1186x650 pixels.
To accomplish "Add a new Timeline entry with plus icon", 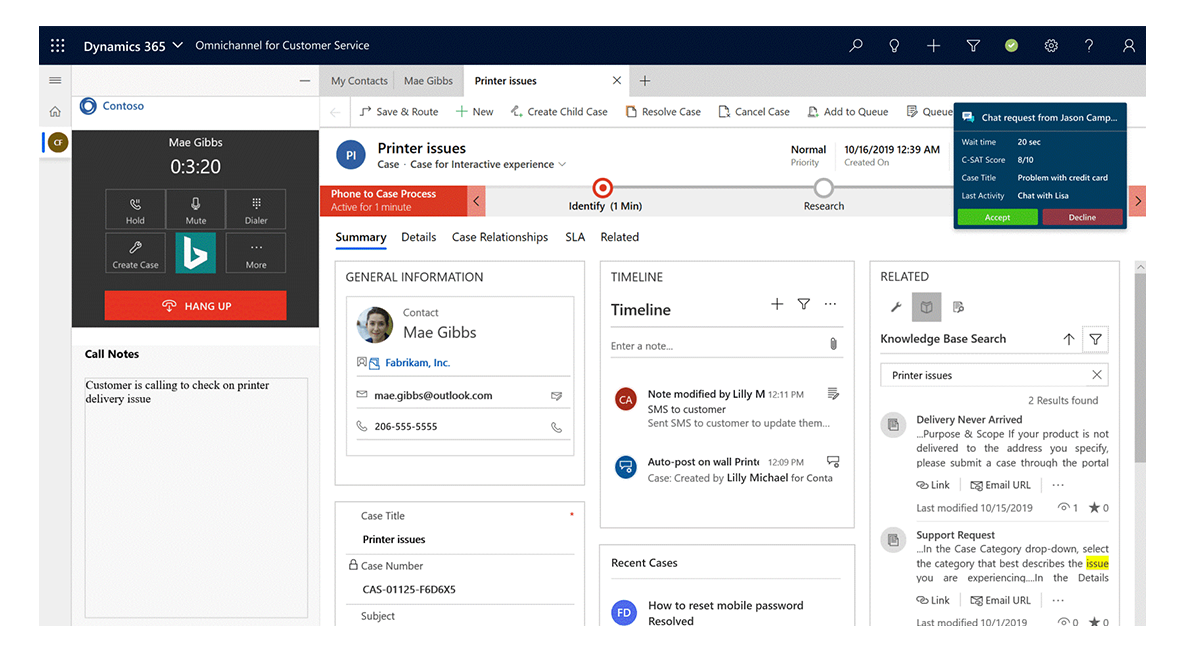I will click(x=777, y=304).
